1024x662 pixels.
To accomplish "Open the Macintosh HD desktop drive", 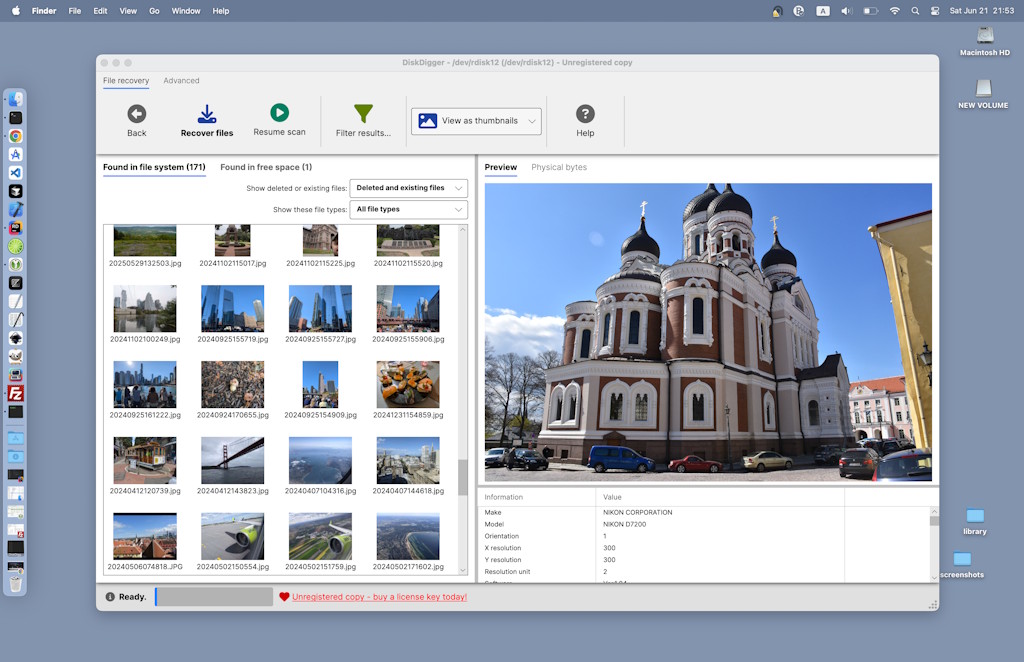I will pos(985,36).
